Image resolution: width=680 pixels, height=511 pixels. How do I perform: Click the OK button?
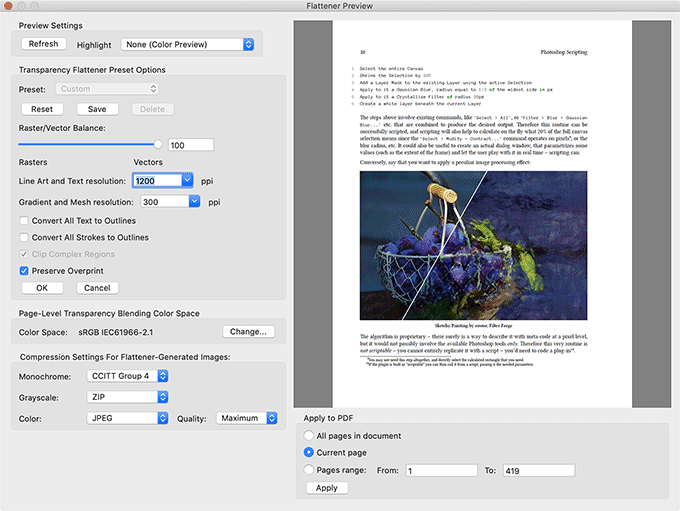[x=42, y=288]
